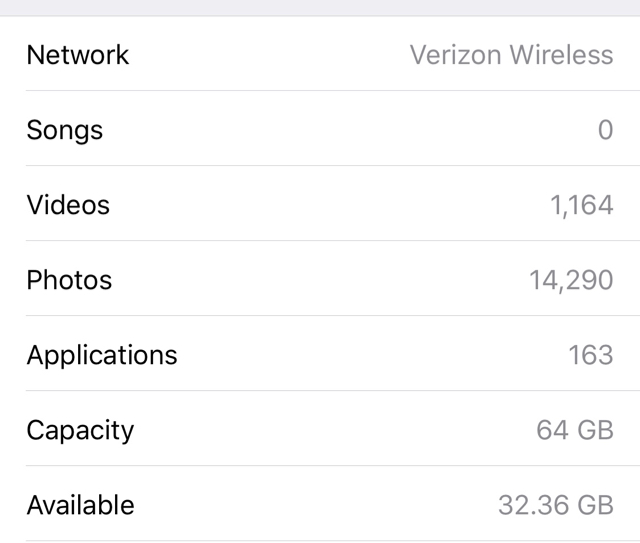Tap the Network row label
The height and width of the screenshot is (543, 640).
point(78,54)
